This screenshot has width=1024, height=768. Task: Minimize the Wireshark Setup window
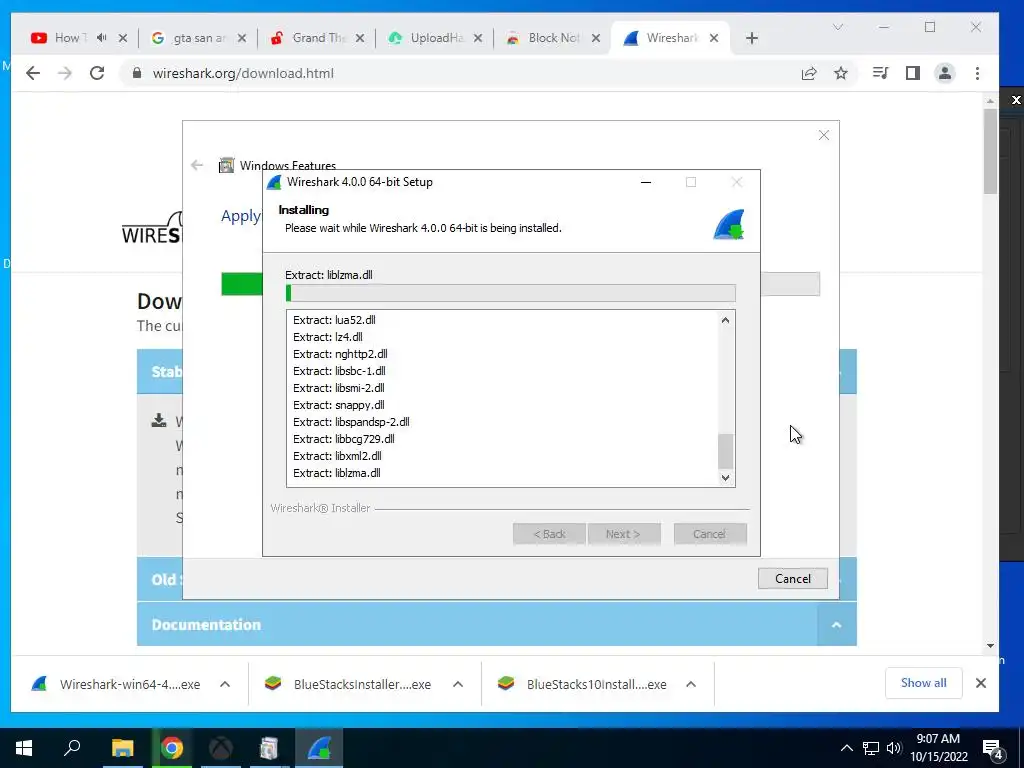[x=646, y=182]
